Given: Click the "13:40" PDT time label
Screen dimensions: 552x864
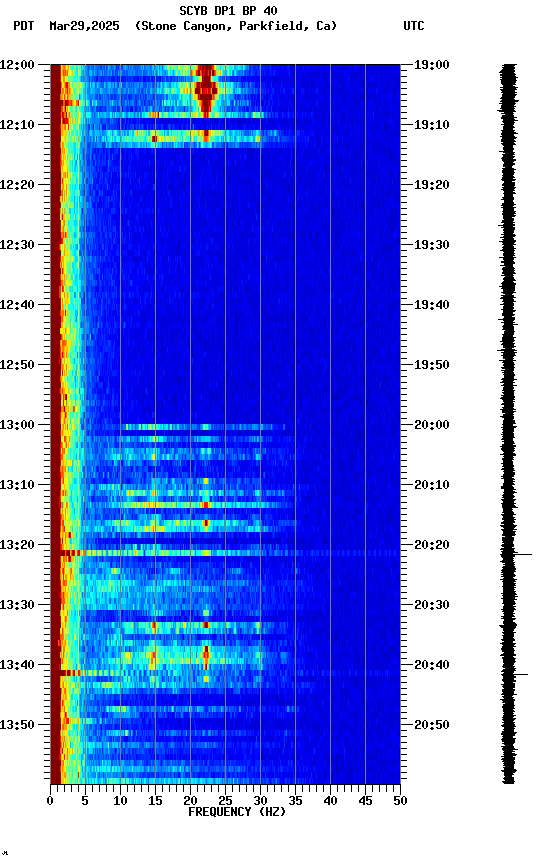Looking at the screenshot, I should pos(17,665).
